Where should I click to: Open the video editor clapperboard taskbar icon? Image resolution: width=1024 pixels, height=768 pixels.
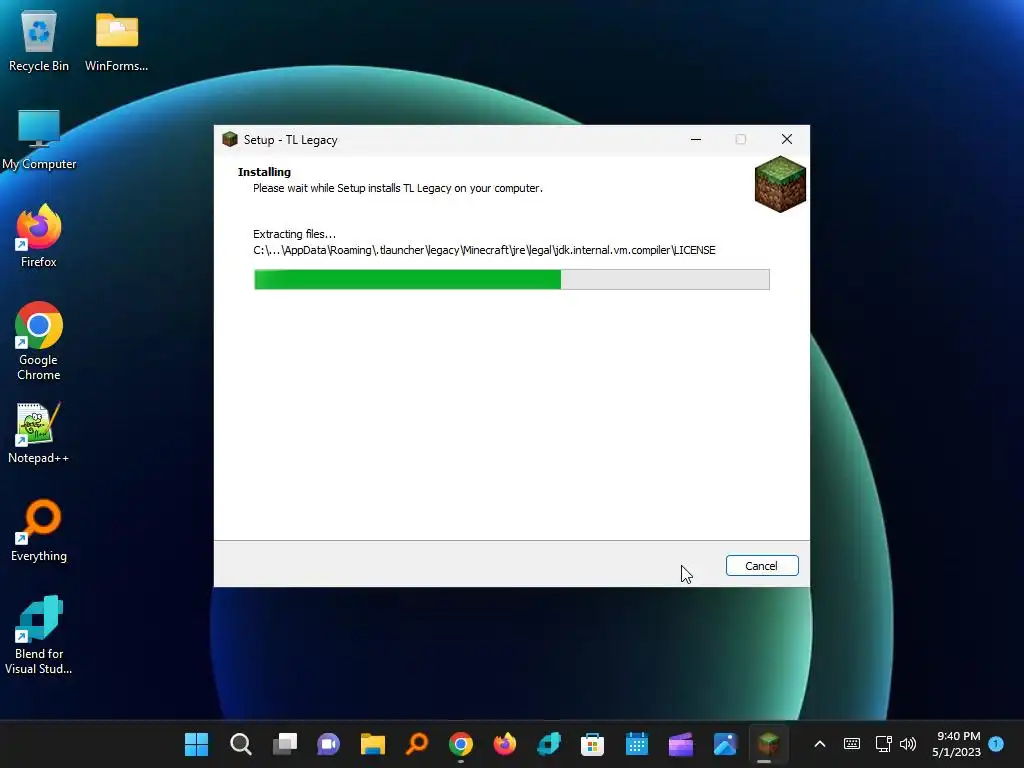pos(680,744)
